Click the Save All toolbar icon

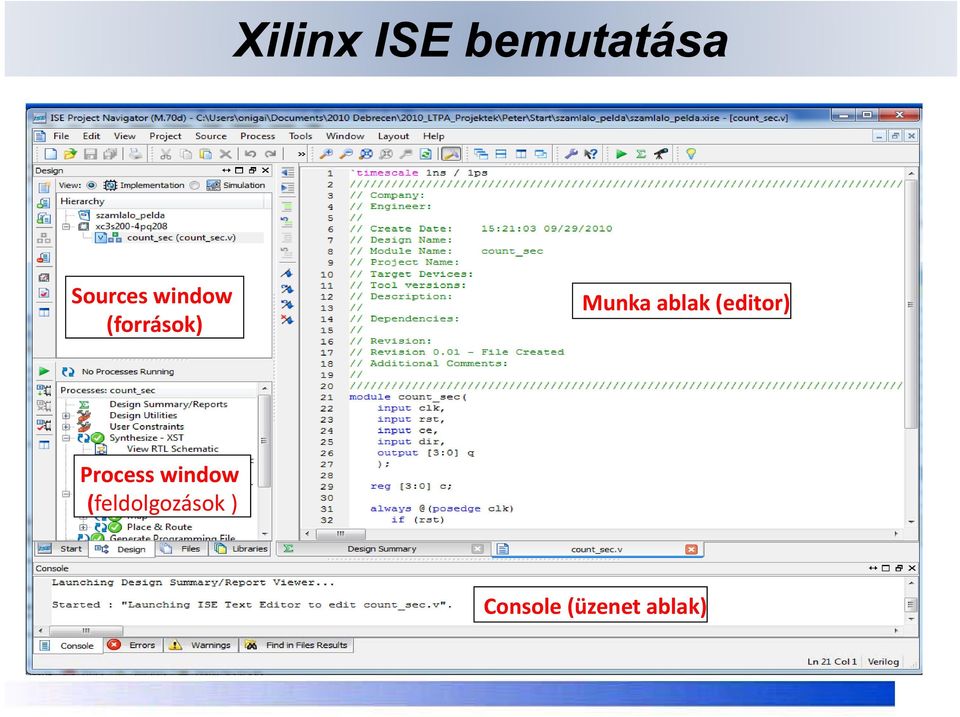click(x=110, y=154)
